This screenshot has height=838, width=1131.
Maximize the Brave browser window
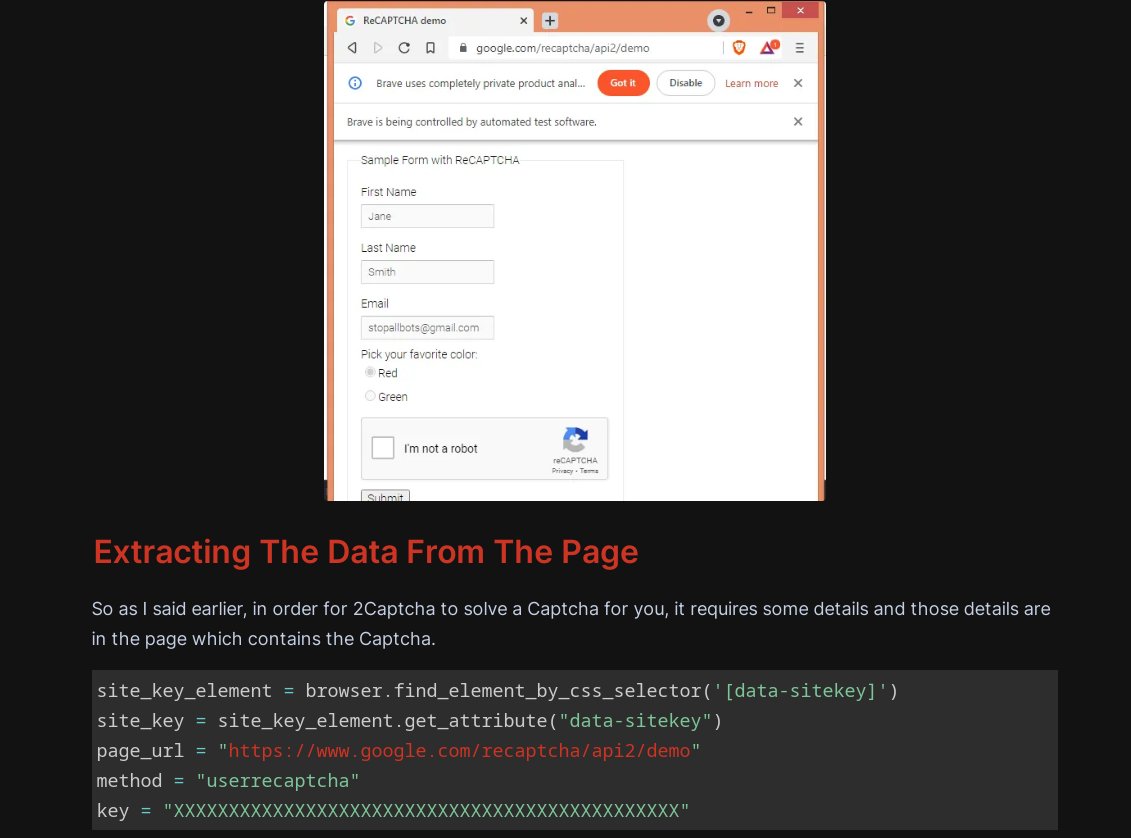[771, 11]
